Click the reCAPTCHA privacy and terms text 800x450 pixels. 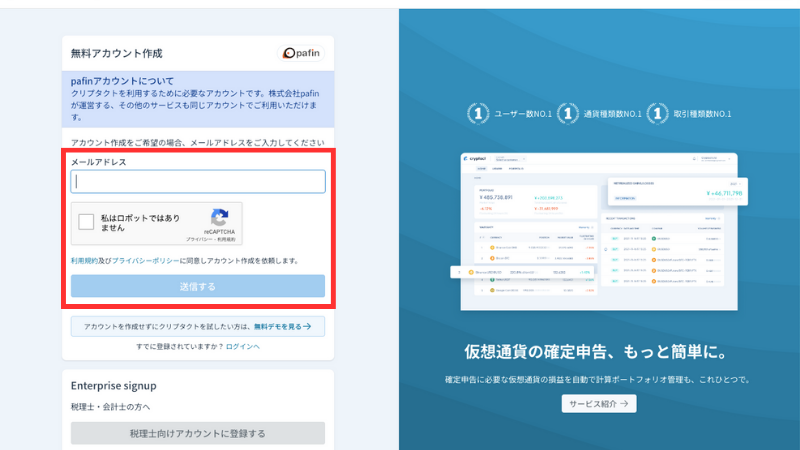pos(210,240)
